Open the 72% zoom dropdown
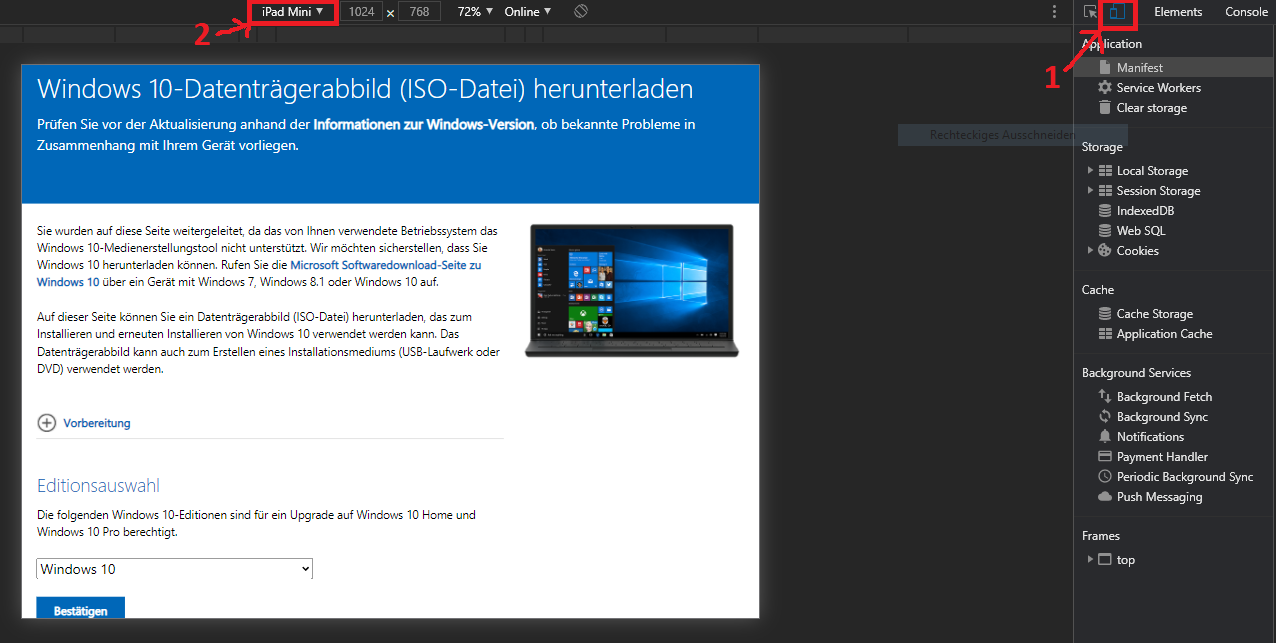The image size is (1276, 643). pos(475,12)
